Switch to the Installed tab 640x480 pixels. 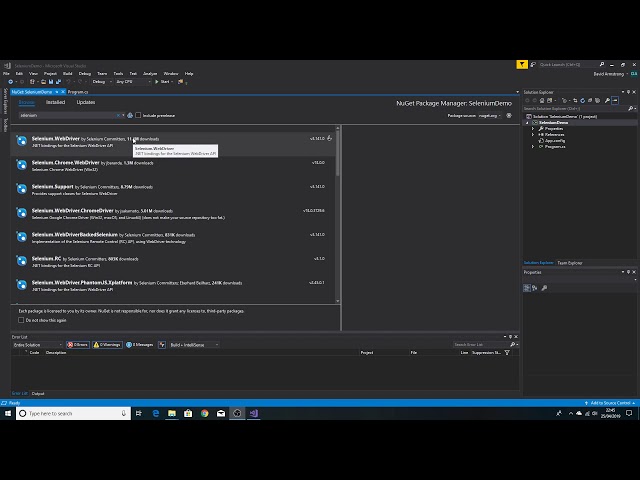coord(56,102)
